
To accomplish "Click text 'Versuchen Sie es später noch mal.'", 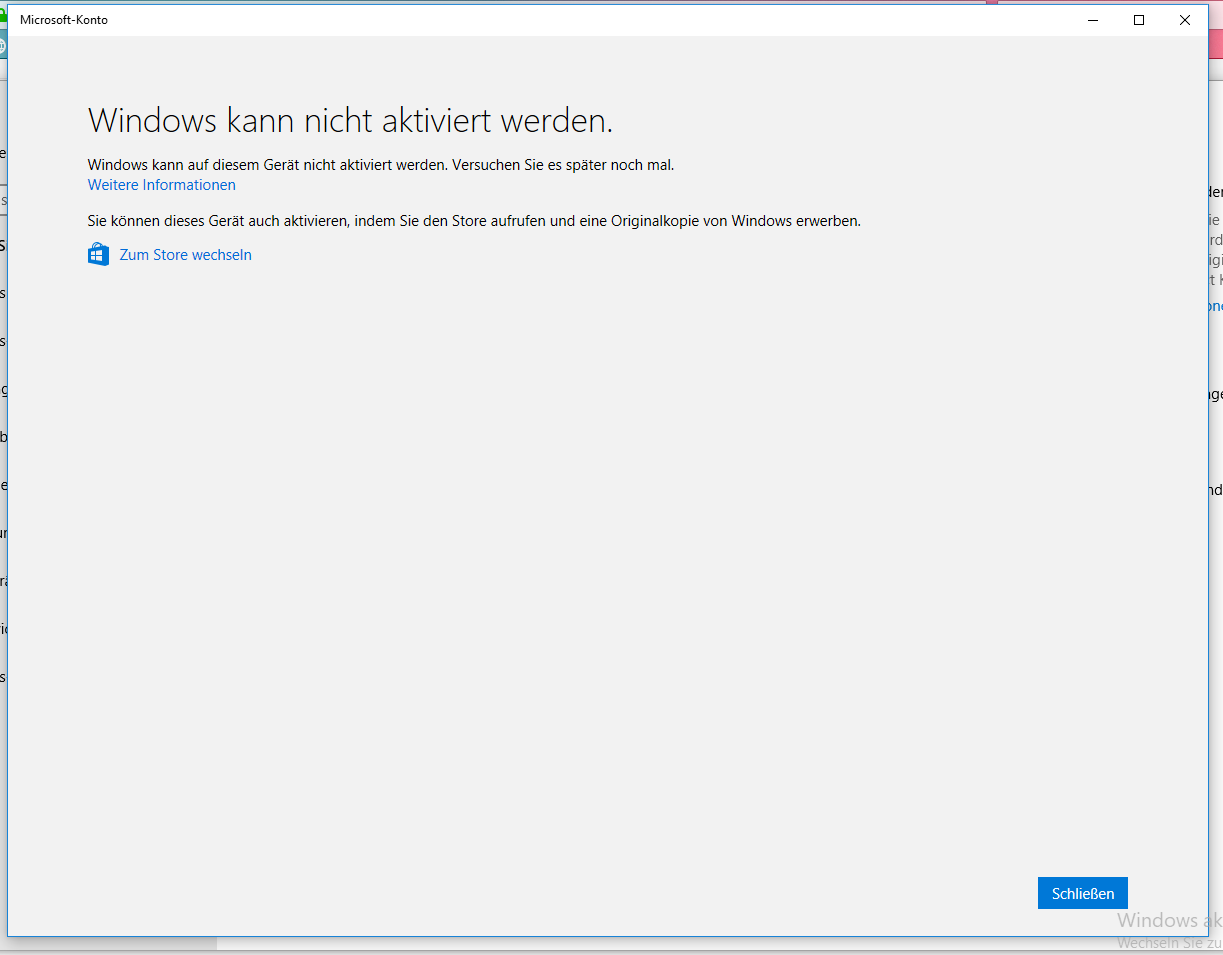I will pyautogui.click(x=563, y=165).
